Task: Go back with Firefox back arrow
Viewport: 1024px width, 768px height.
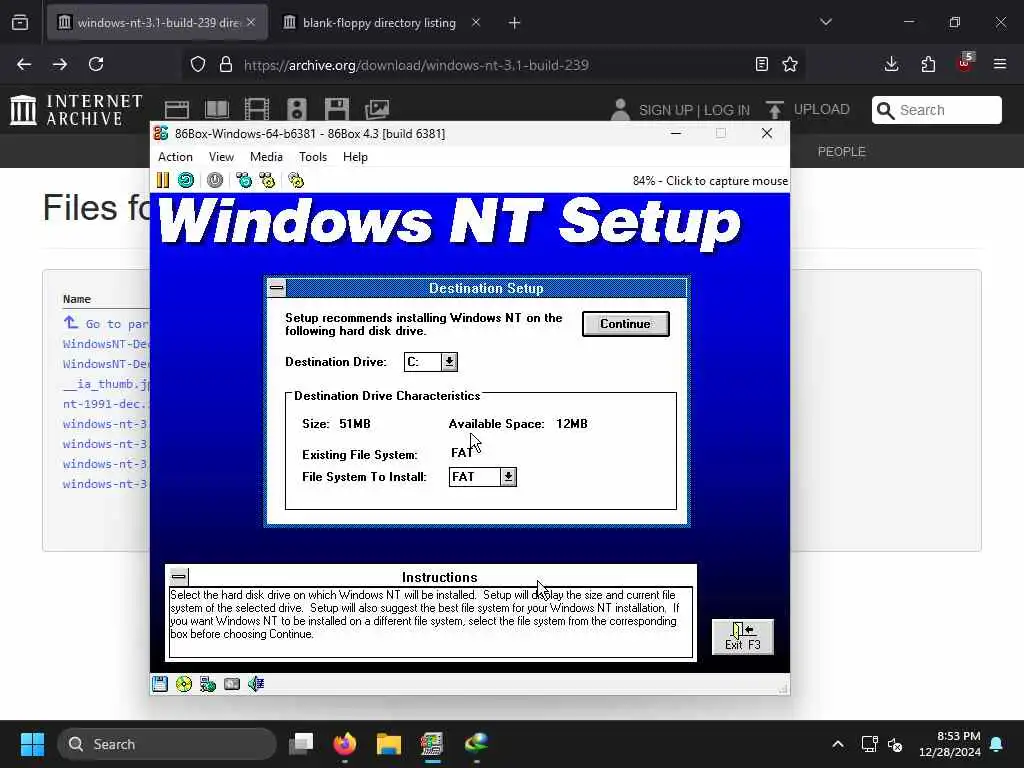Action: [x=24, y=64]
